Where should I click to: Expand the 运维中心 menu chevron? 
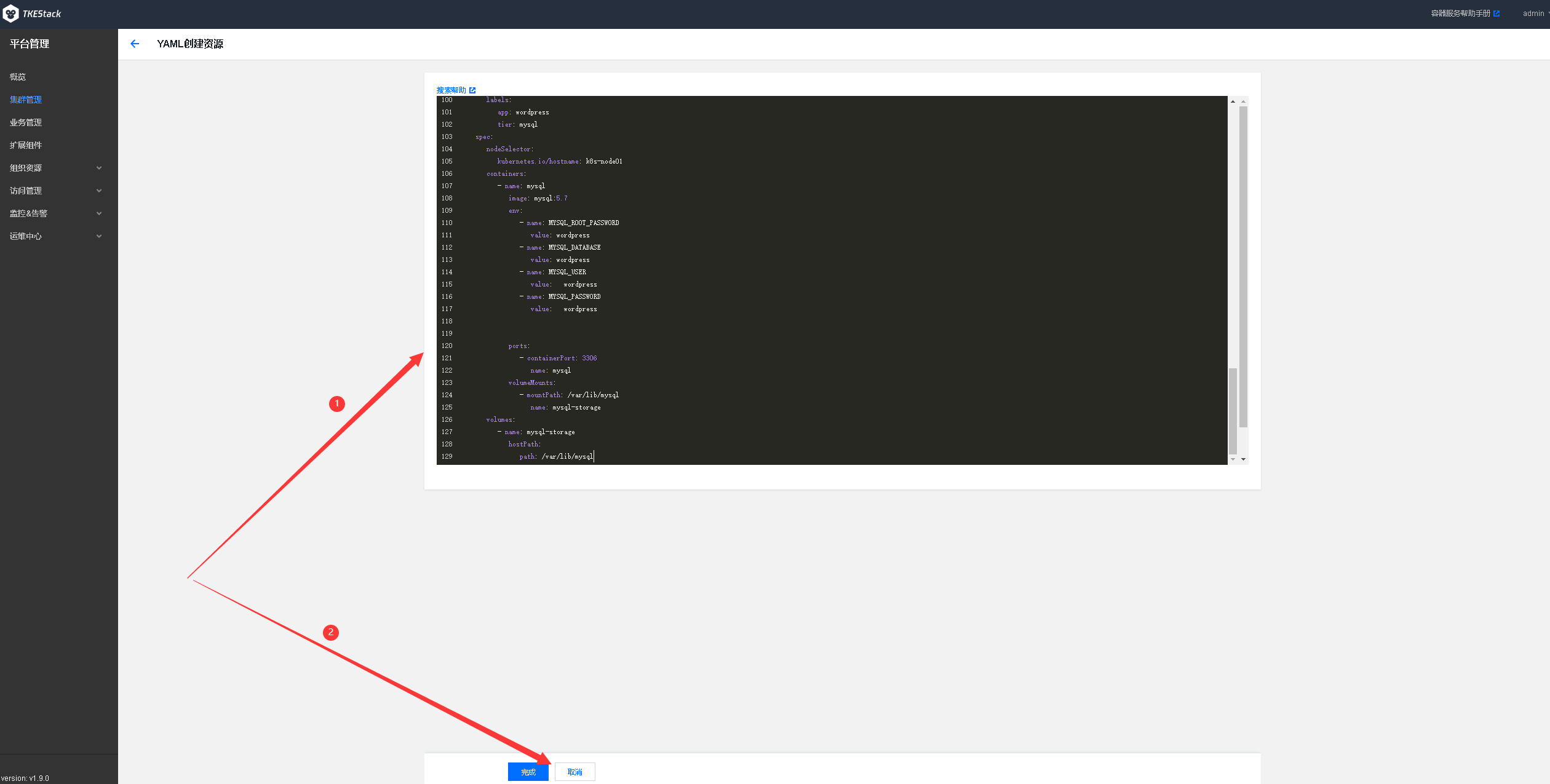coord(99,236)
